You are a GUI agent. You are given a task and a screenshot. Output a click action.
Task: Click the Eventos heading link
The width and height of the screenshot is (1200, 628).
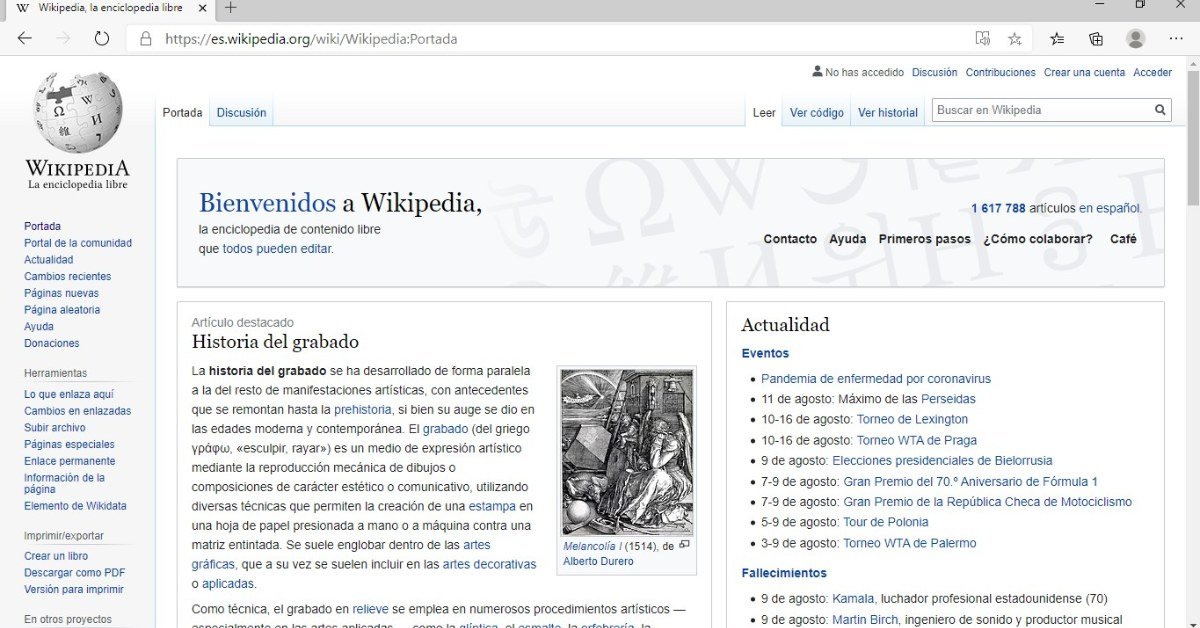pos(765,353)
